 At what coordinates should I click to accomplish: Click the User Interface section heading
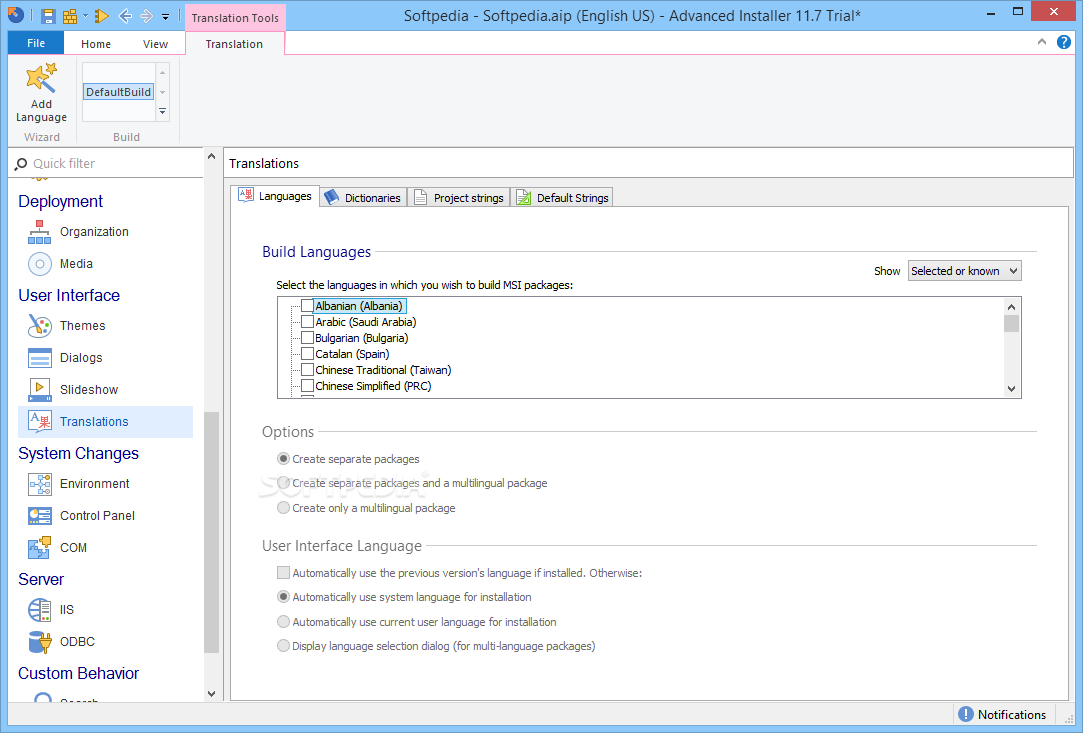[69, 295]
